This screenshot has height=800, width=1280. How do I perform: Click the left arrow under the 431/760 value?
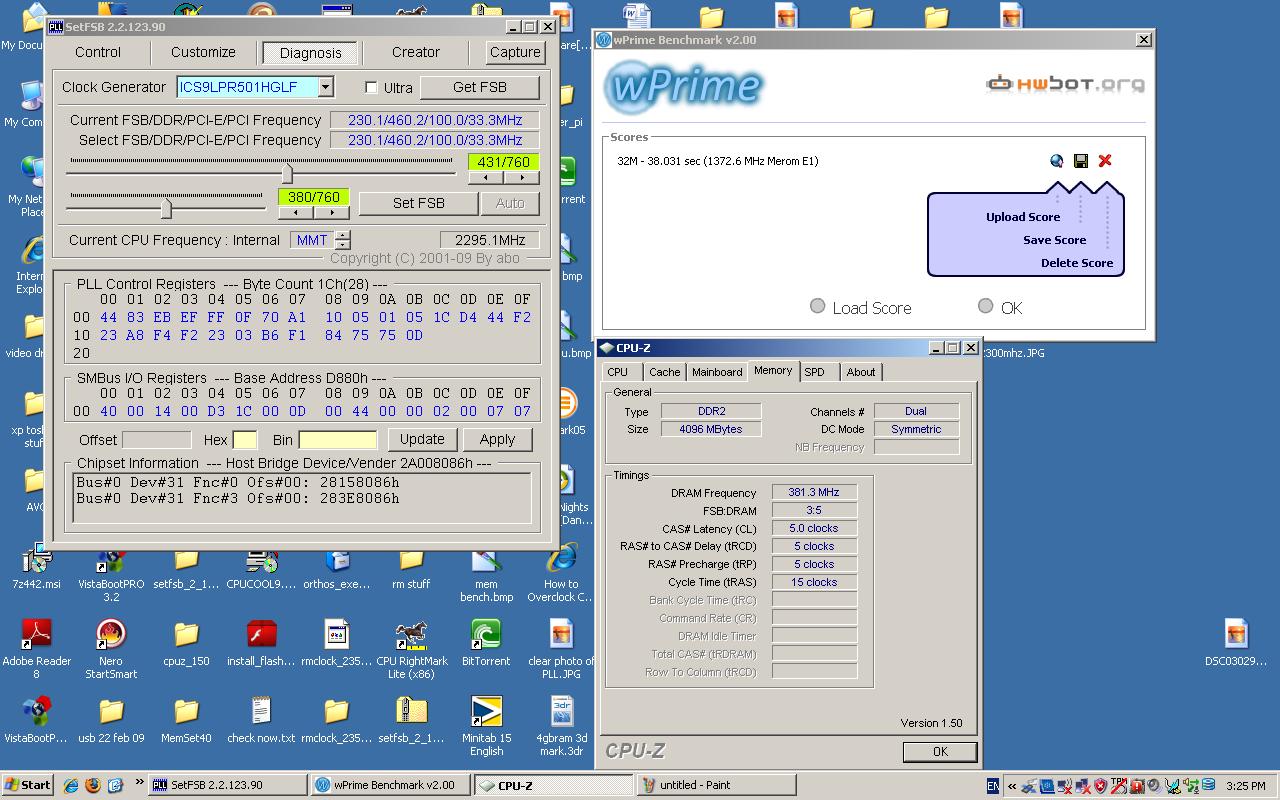click(x=486, y=177)
